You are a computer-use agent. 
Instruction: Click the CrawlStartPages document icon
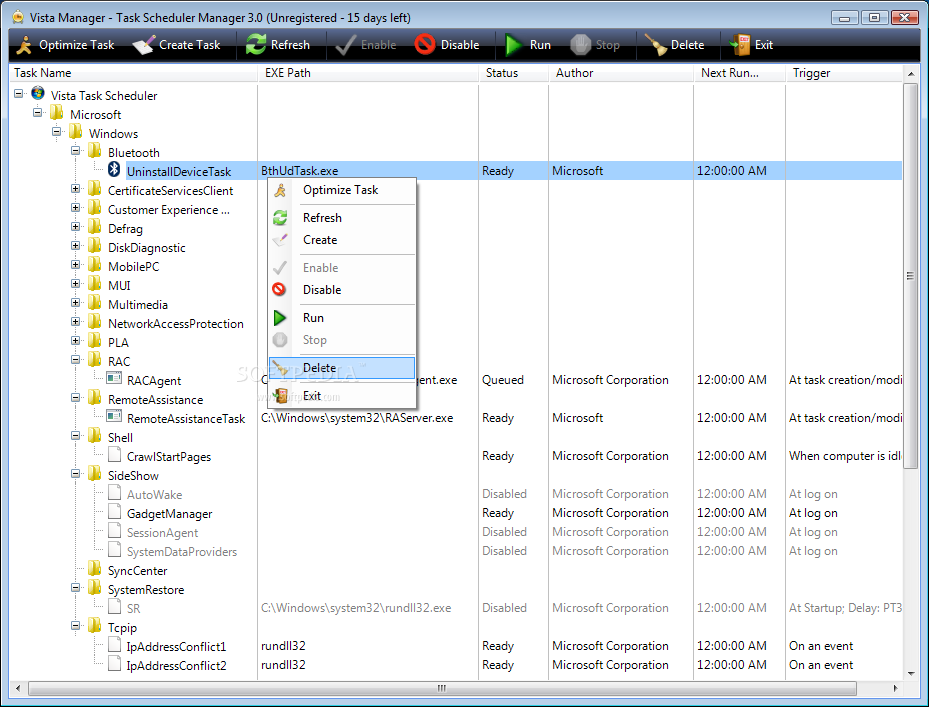point(115,455)
